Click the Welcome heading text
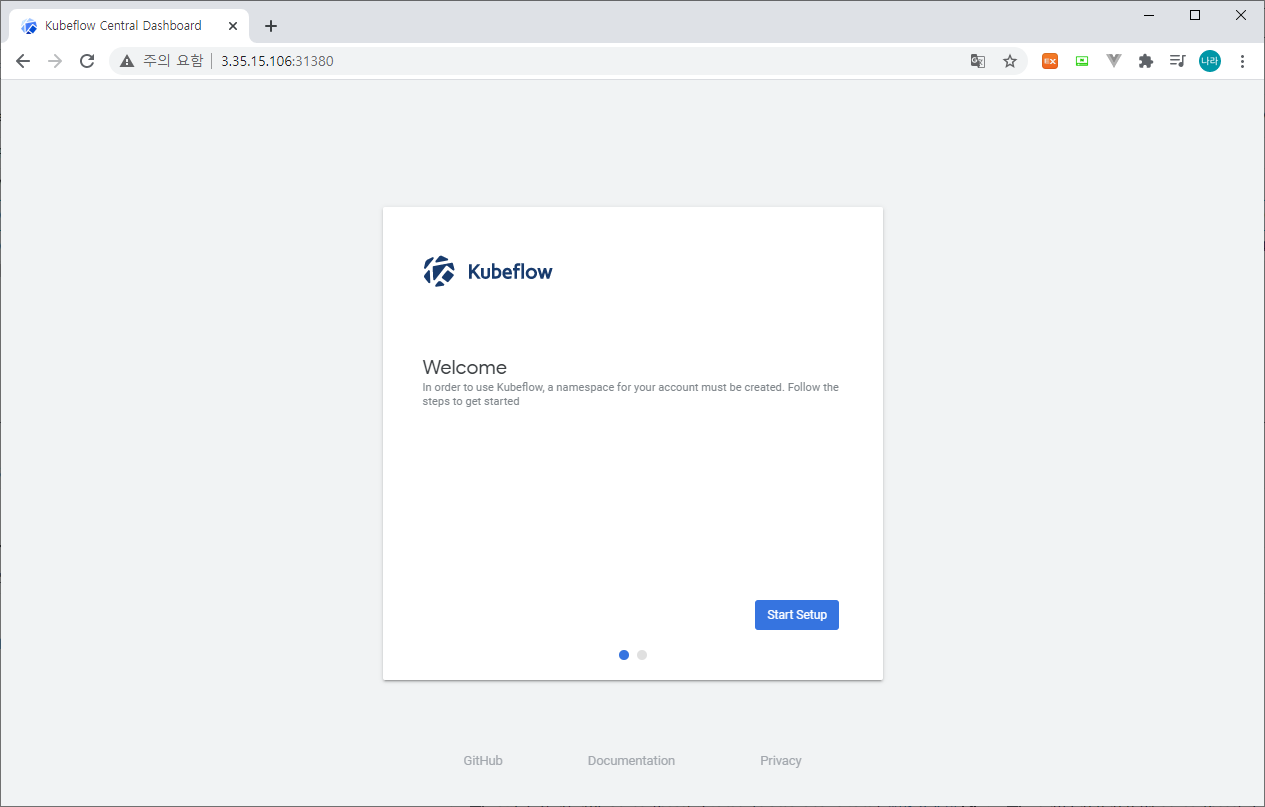The image size is (1265, 807). (464, 367)
